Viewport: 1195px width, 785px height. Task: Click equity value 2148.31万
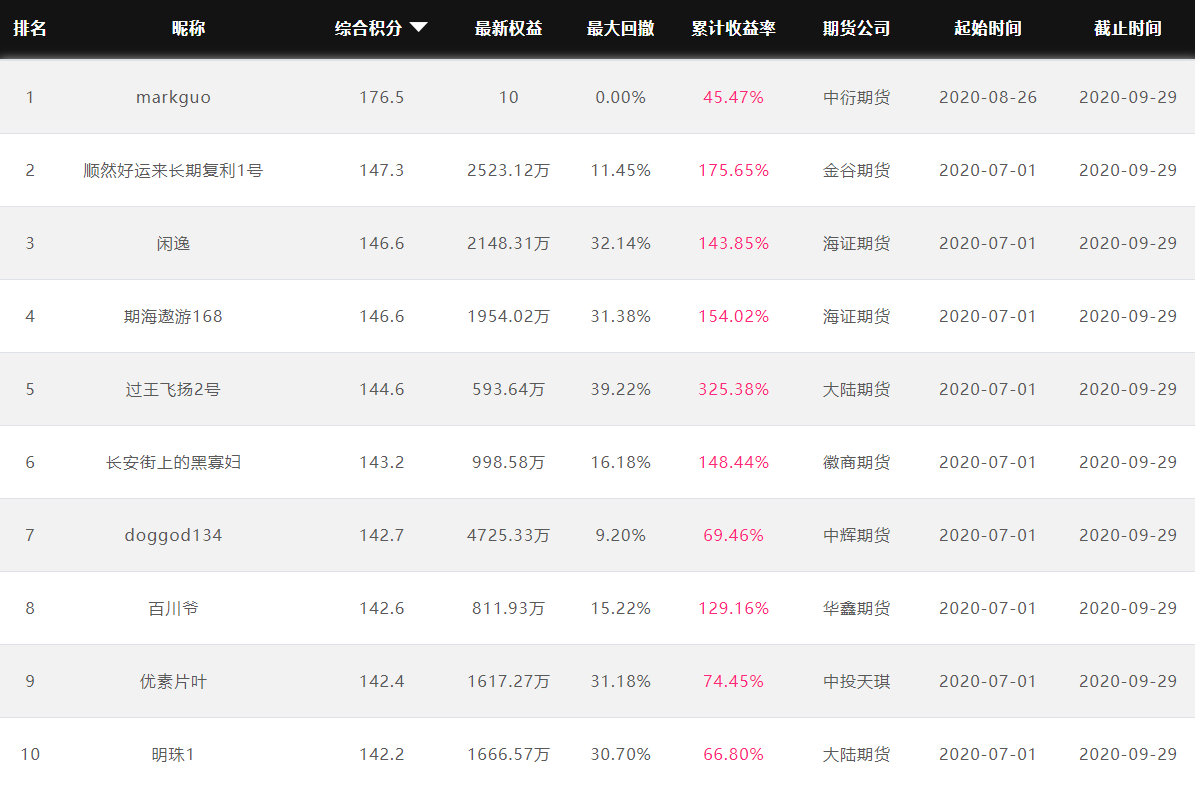click(508, 243)
